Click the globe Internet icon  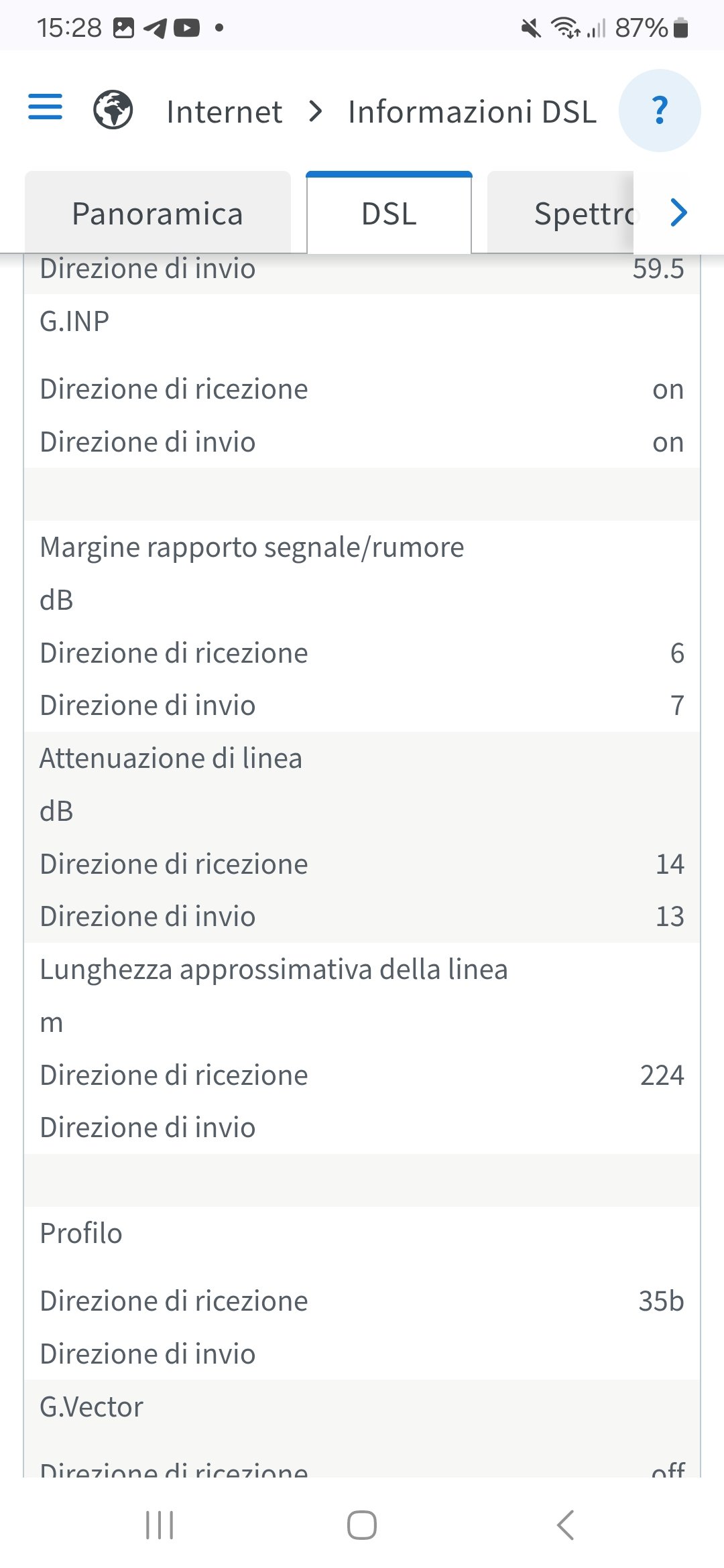pyautogui.click(x=113, y=110)
